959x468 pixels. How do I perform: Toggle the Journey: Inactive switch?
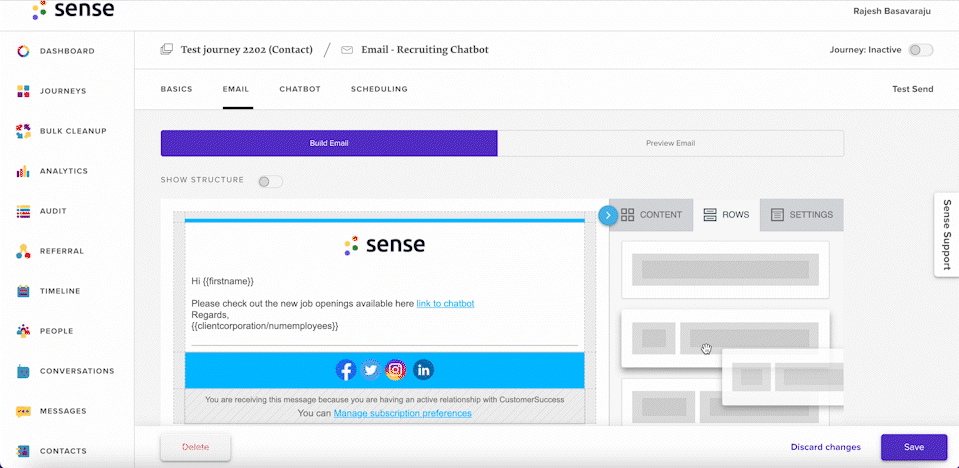pos(920,50)
